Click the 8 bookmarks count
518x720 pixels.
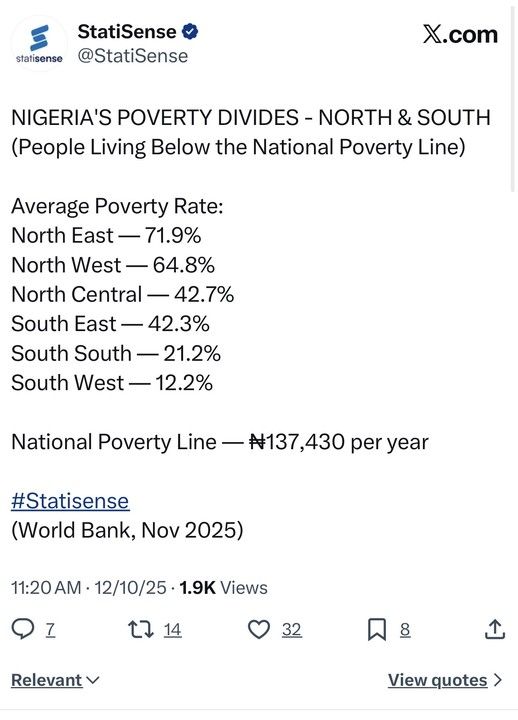pos(405,630)
